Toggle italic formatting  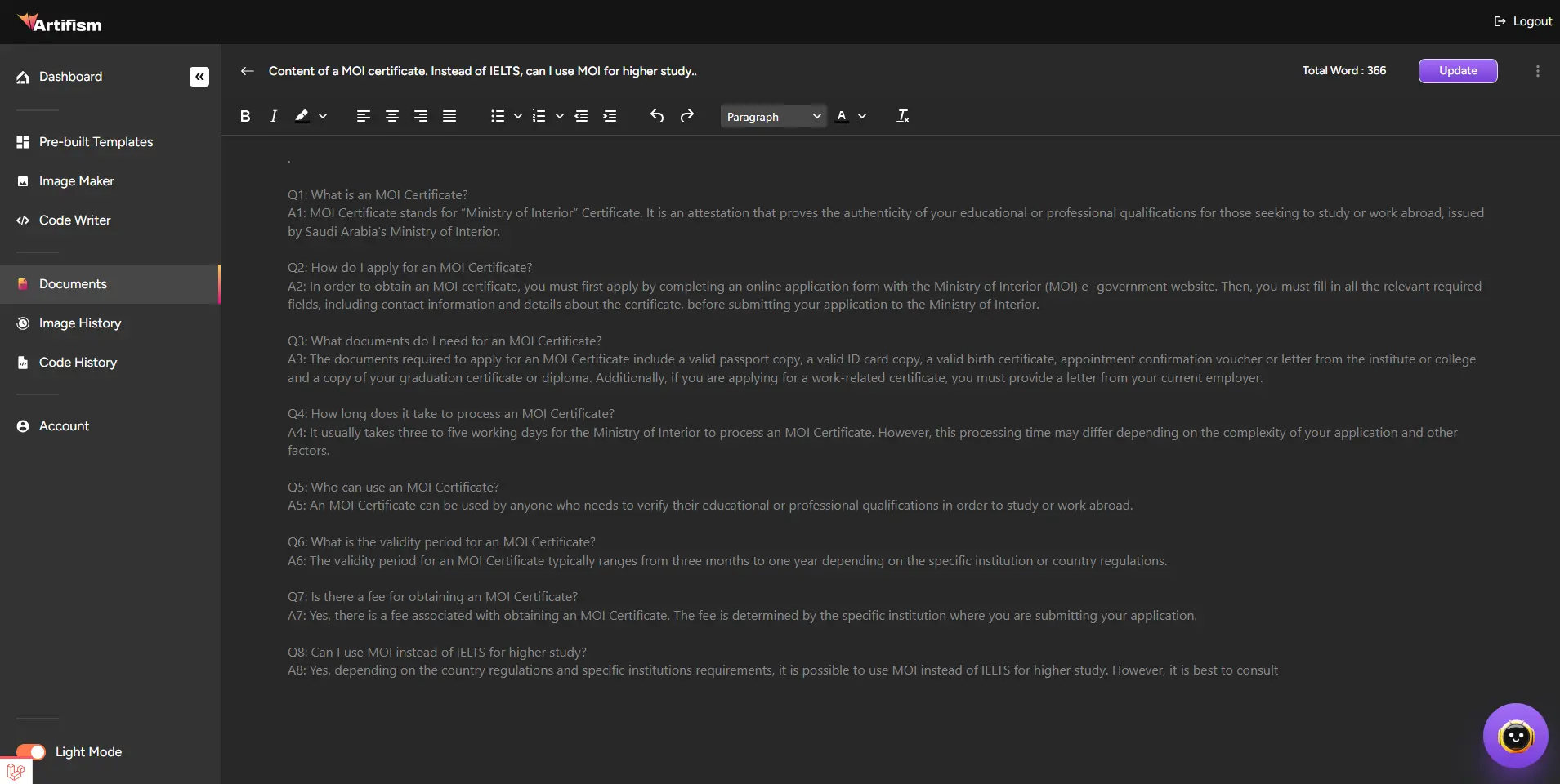274,116
